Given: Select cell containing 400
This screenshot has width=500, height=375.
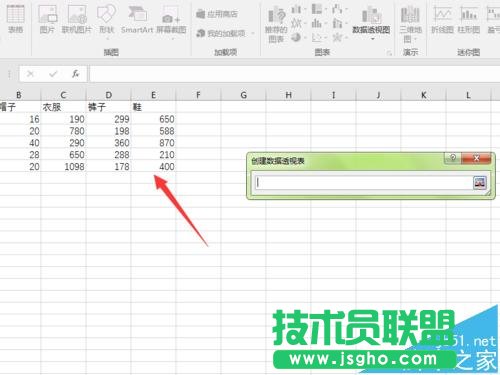Looking at the screenshot, I should click(x=153, y=167).
